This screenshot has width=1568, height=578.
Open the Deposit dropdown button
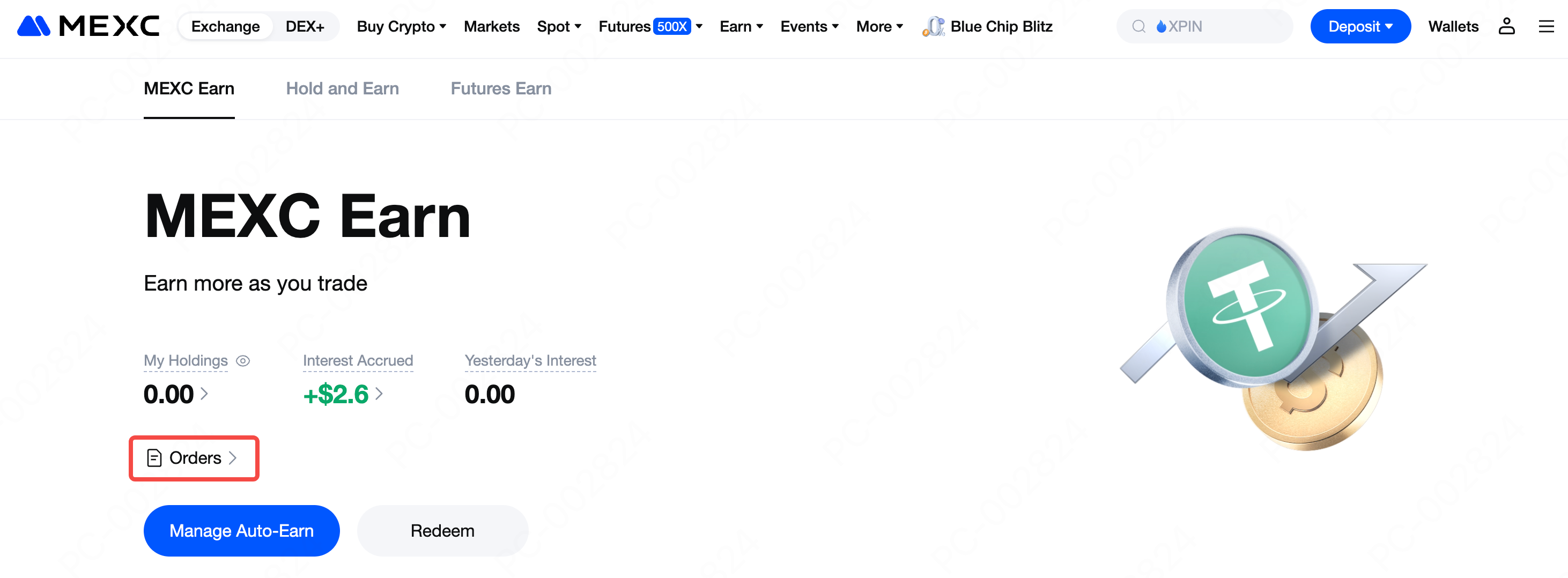click(1360, 26)
